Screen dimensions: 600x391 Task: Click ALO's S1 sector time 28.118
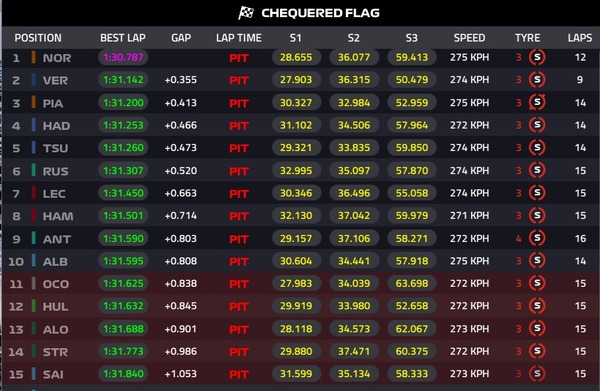(296, 329)
